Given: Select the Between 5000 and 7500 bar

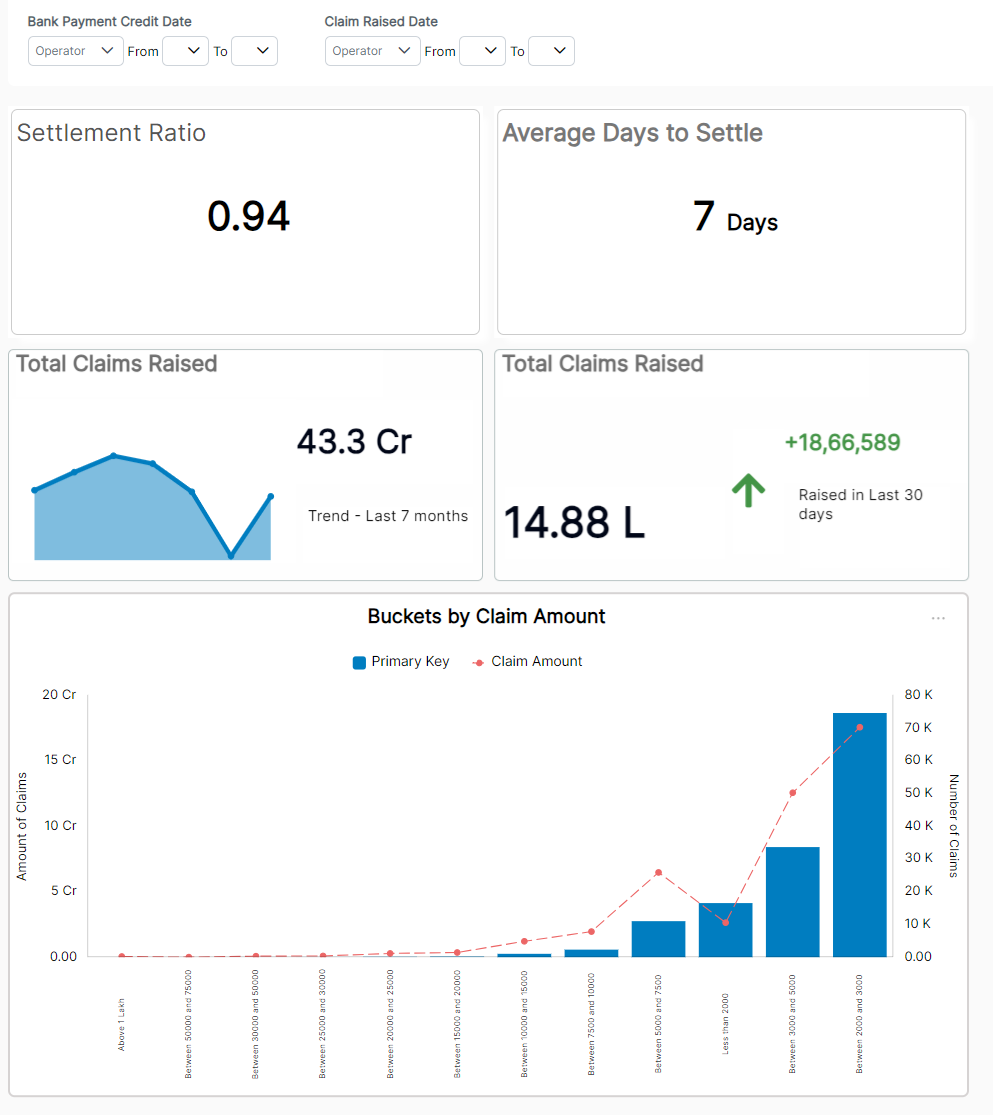Looking at the screenshot, I should tap(658, 939).
